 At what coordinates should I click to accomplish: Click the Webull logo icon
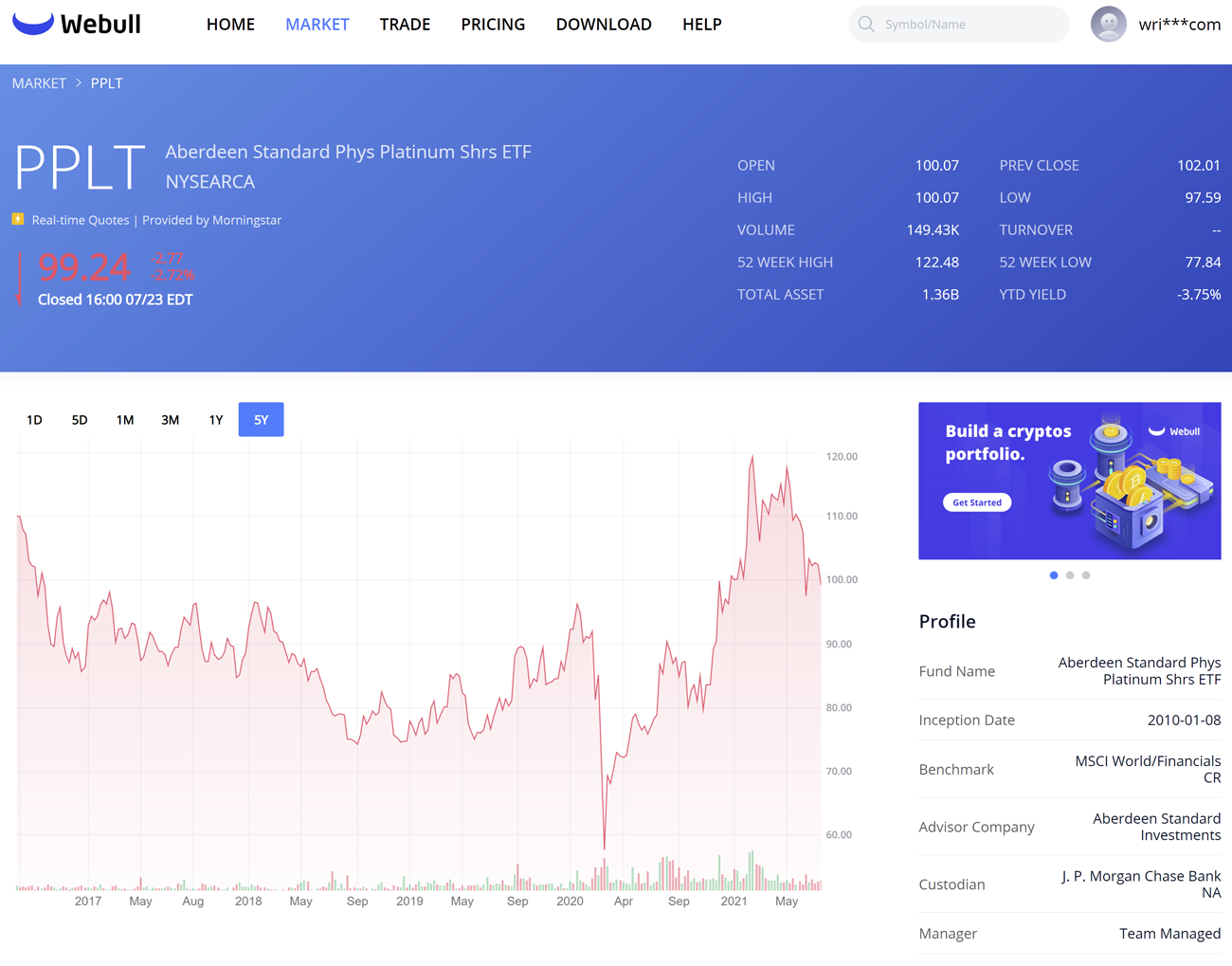32,24
